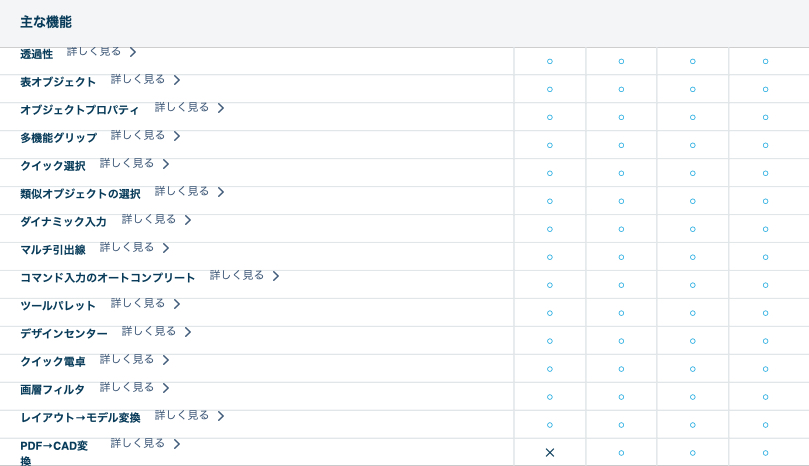Viewport: 809px width, 466px height.
Task: Click the chevron icon next to クイック電卓
Action: [166, 359]
